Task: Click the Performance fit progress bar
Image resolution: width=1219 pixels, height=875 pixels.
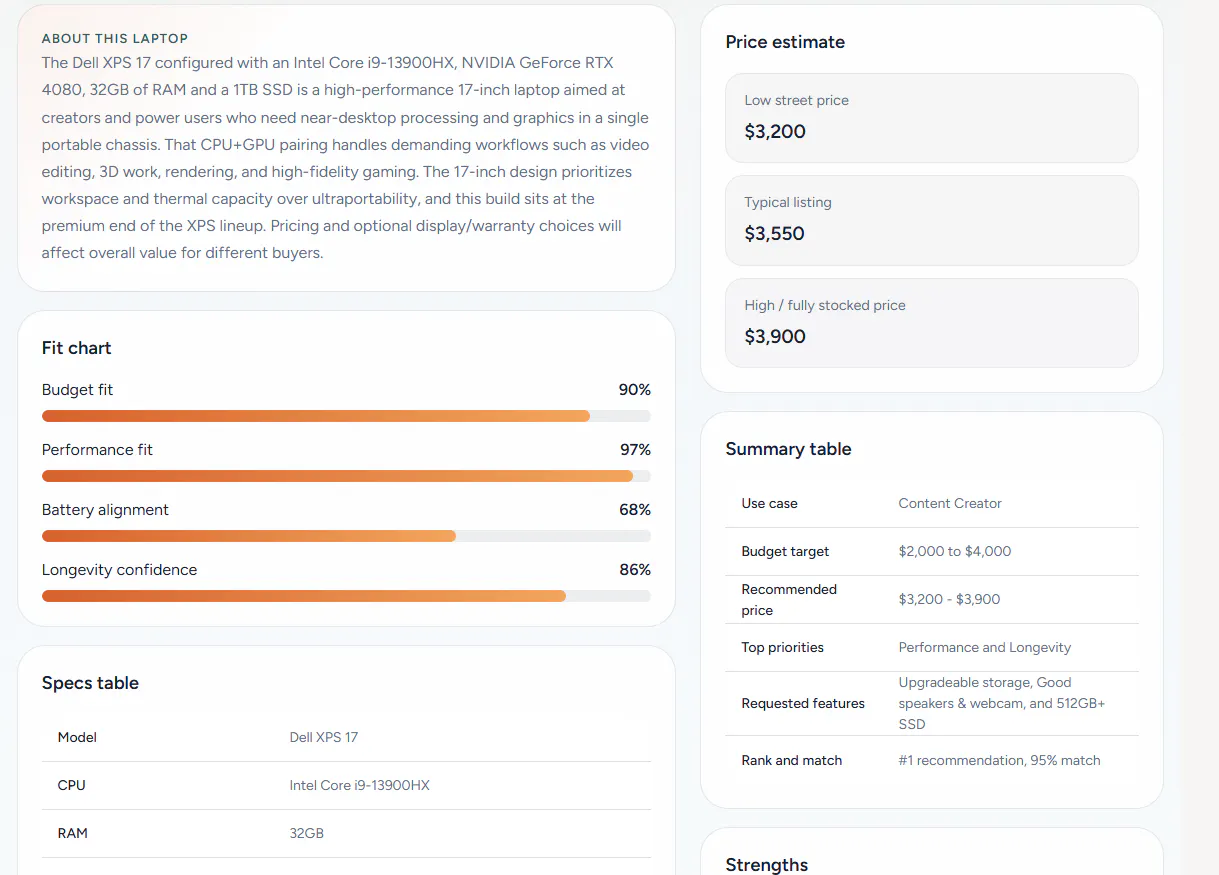Action: point(346,476)
